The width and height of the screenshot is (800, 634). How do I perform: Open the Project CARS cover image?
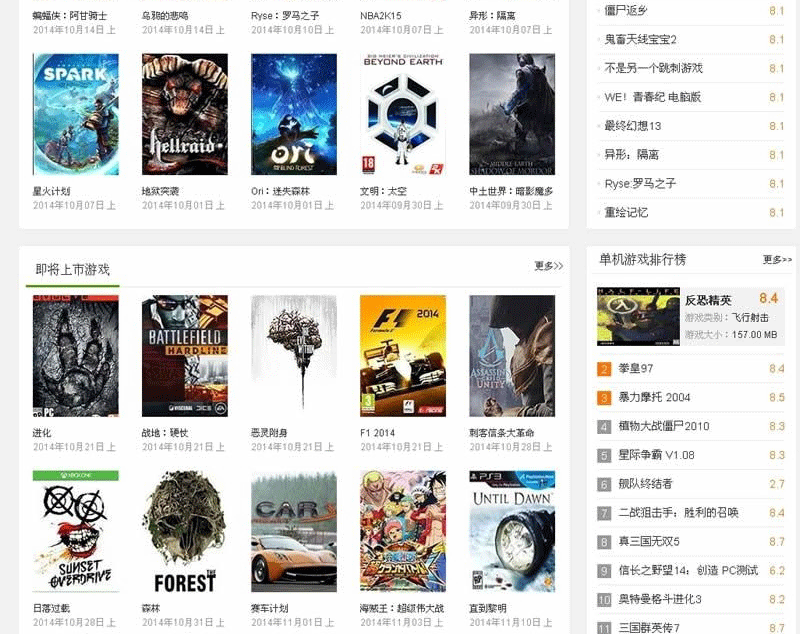point(294,531)
